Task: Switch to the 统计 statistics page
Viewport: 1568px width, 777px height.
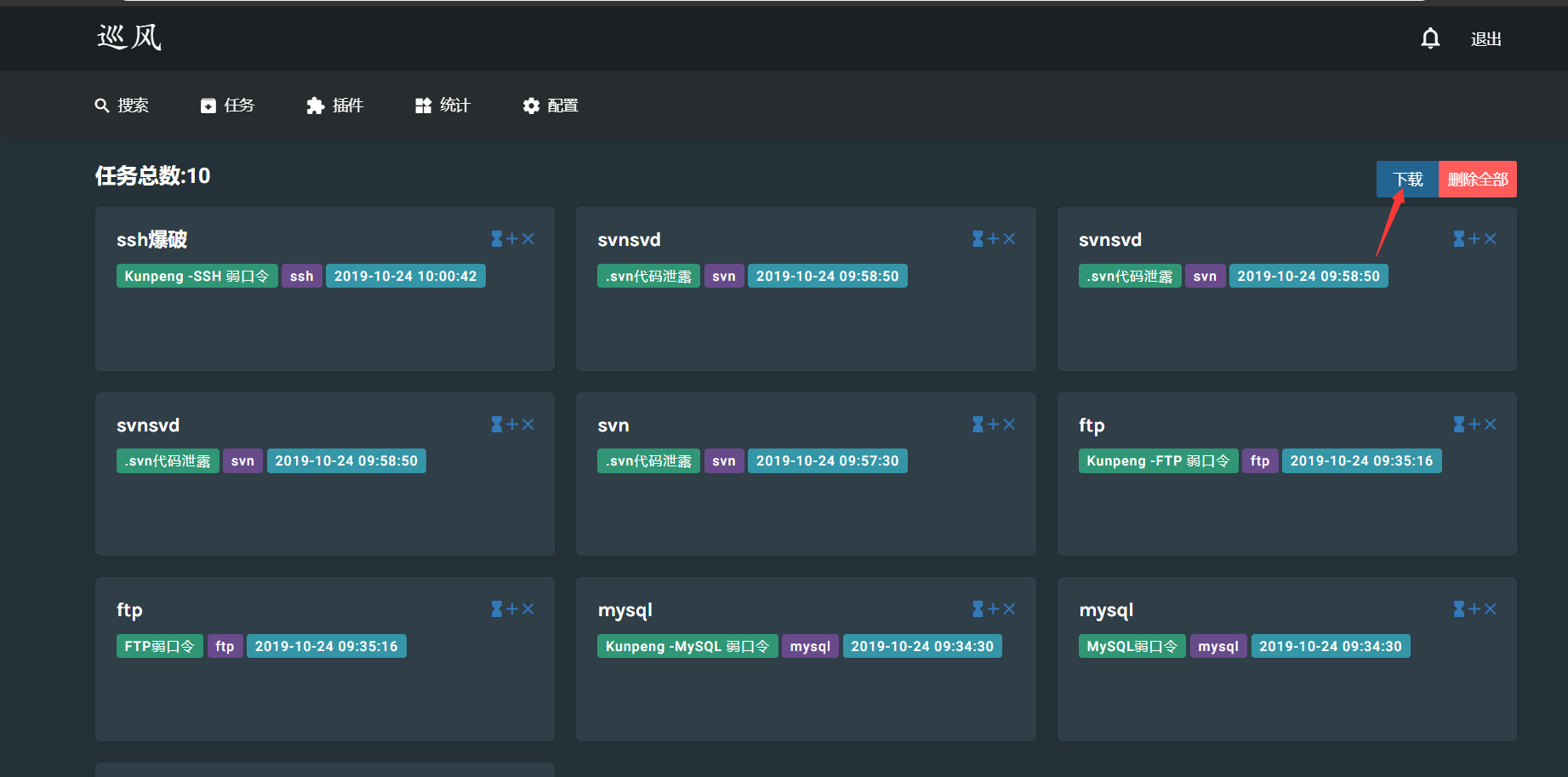Action: click(442, 106)
